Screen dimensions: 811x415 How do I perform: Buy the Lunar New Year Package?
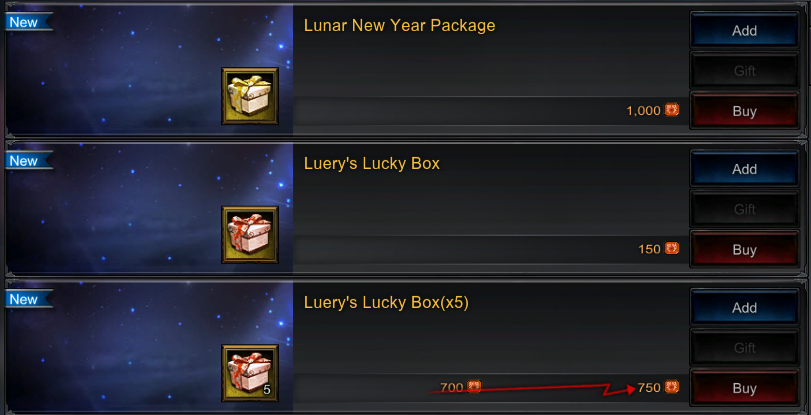click(744, 111)
